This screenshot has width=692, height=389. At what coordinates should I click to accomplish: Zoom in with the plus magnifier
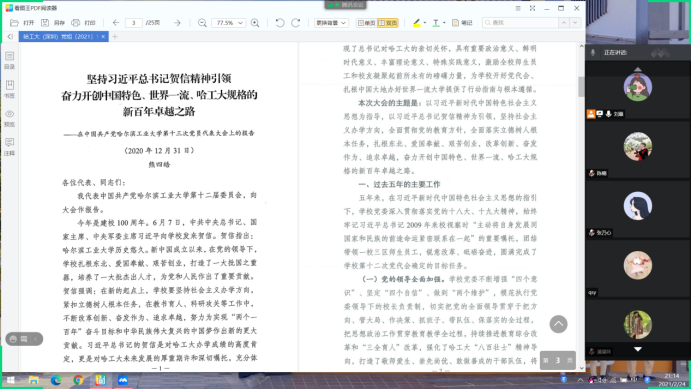point(255,23)
